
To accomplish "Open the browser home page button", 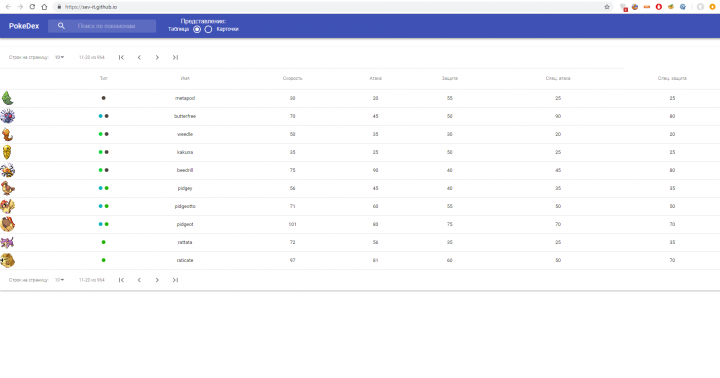I will click(44, 7).
